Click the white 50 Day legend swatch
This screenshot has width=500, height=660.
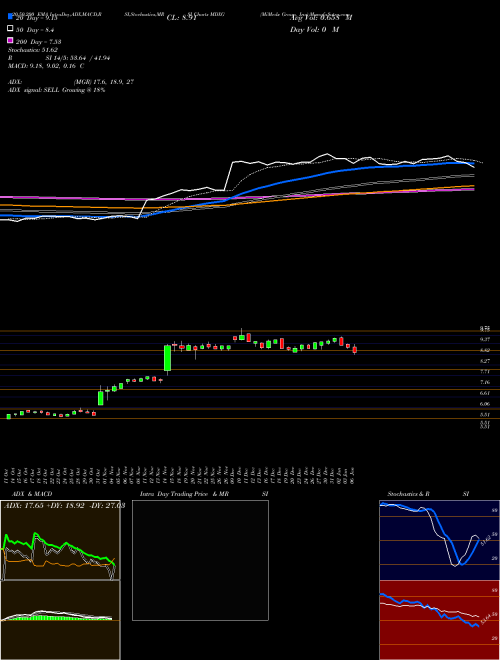[10, 29]
